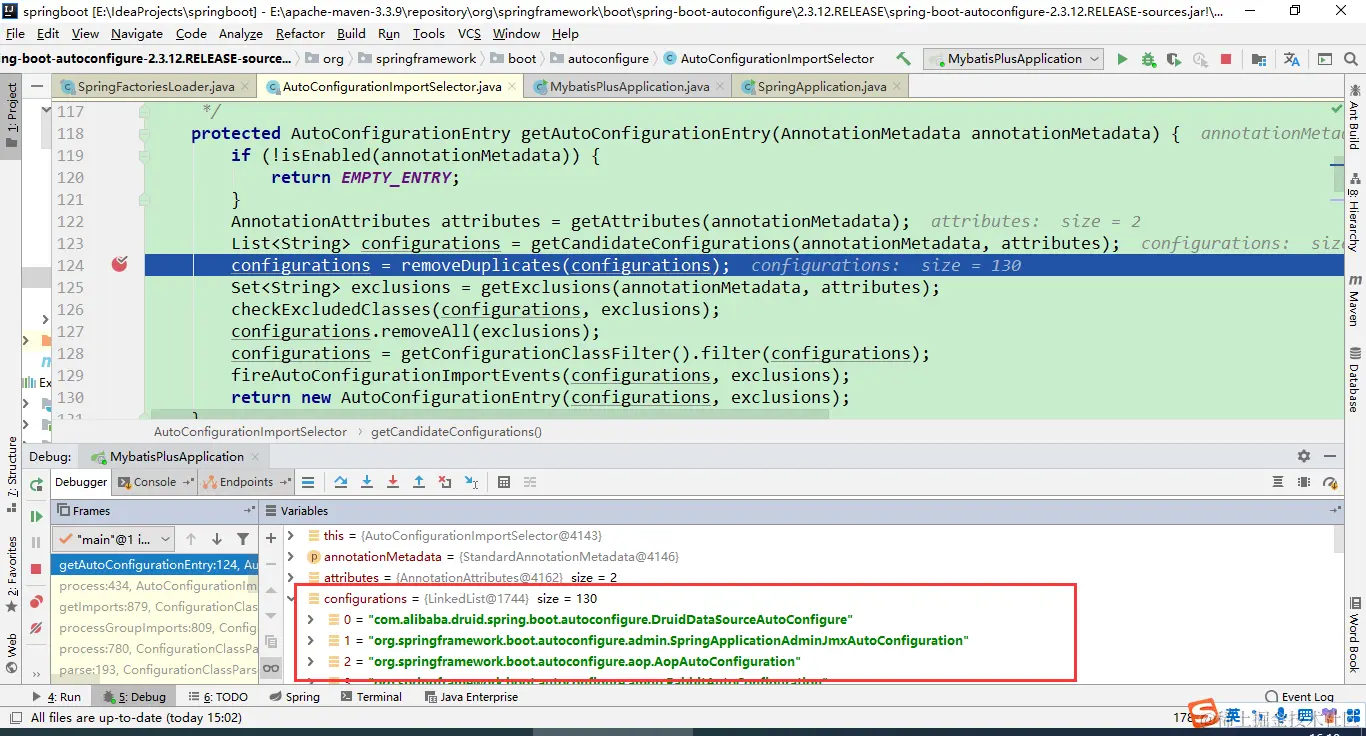The width and height of the screenshot is (1366, 736).
Task: Open the Maven side panel
Action: [x=1354, y=300]
